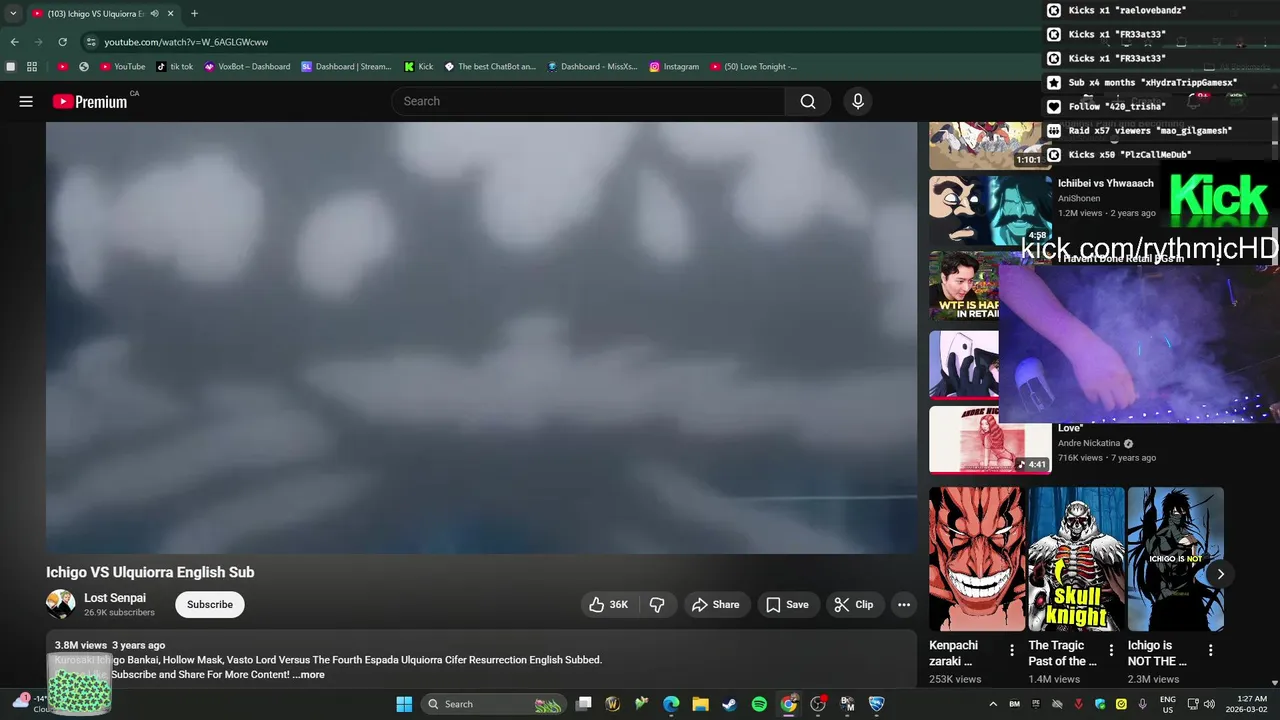Open skull knight Tragic Past thumbnail

[x=1076, y=559]
